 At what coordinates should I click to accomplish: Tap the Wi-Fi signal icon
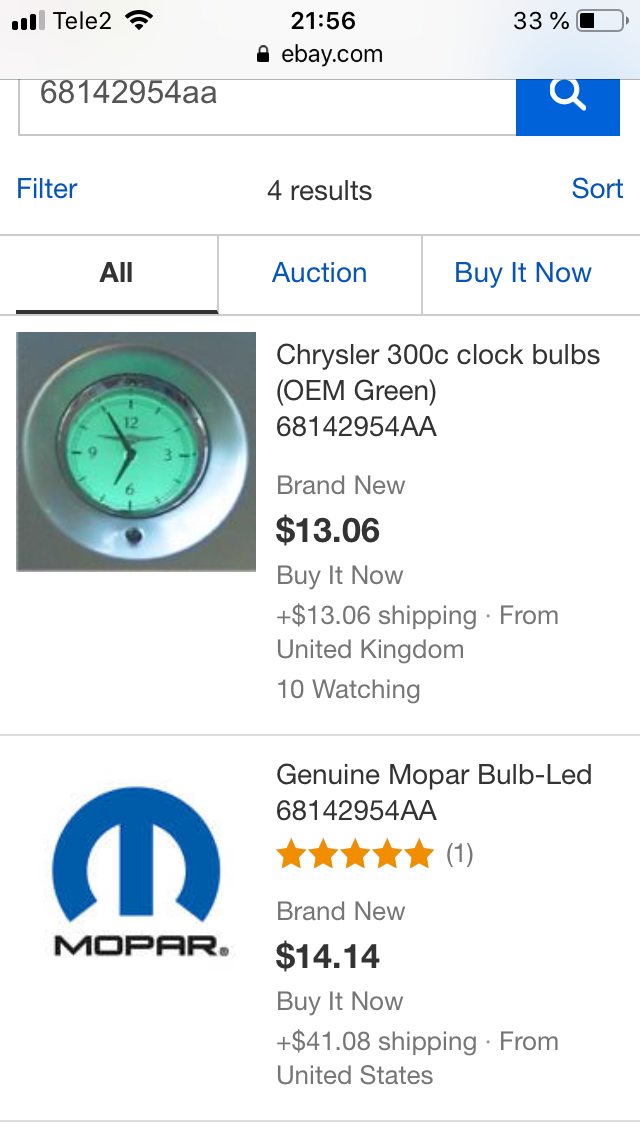pos(140,21)
